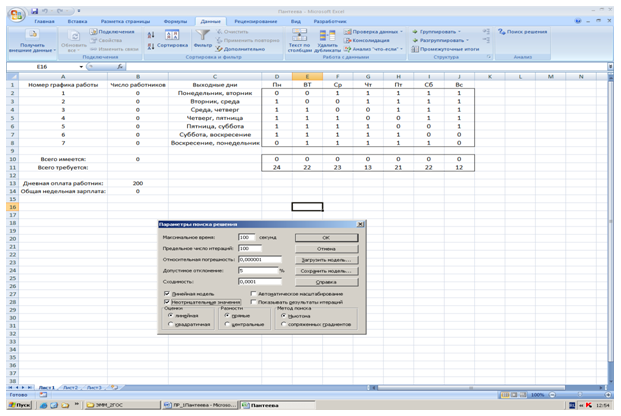Switch to Лист2 sheet tab

tap(70, 387)
